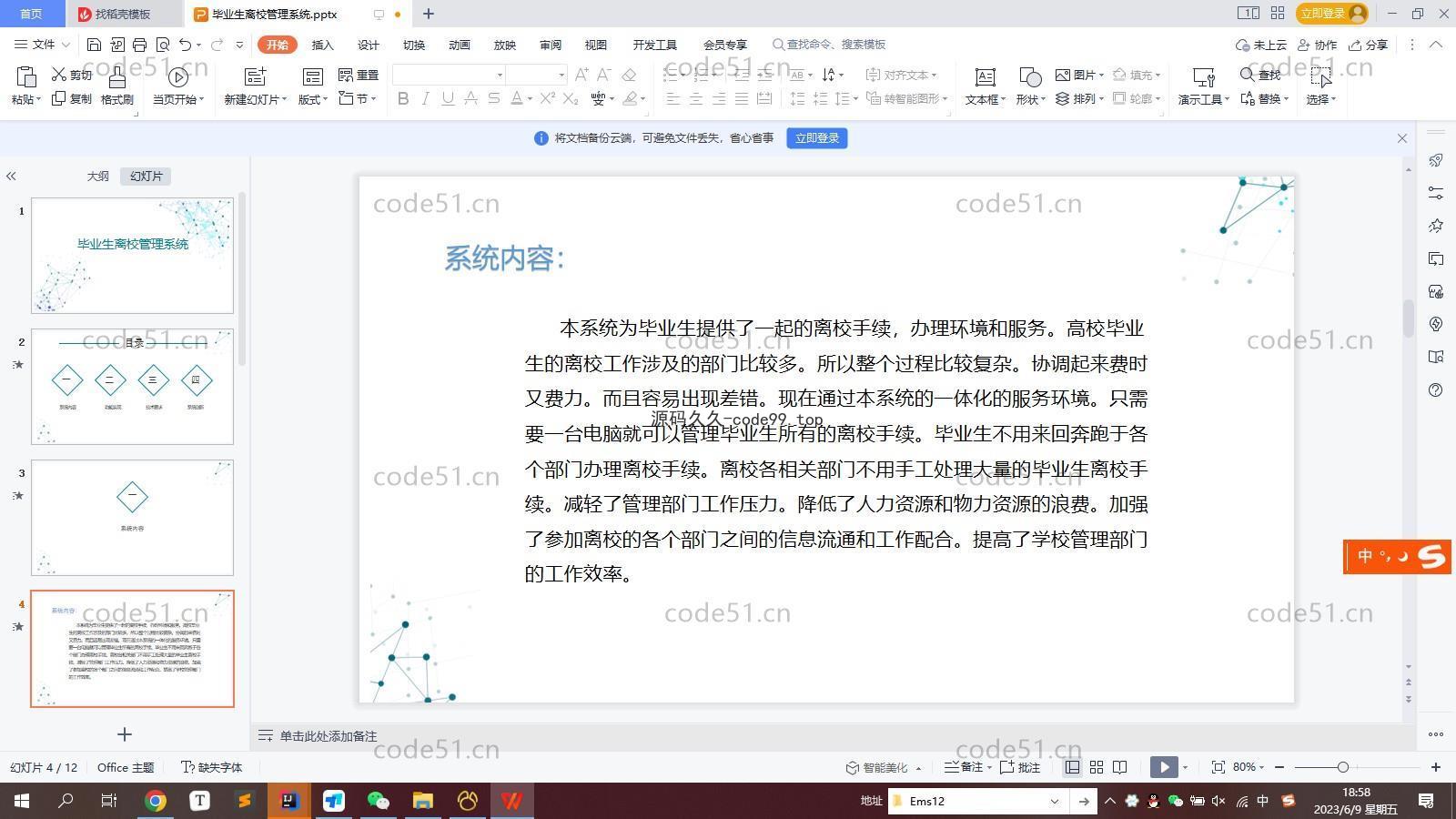Image resolution: width=1456 pixels, height=819 pixels.
Task: Toggle Bold formatting
Action: point(403,98)
